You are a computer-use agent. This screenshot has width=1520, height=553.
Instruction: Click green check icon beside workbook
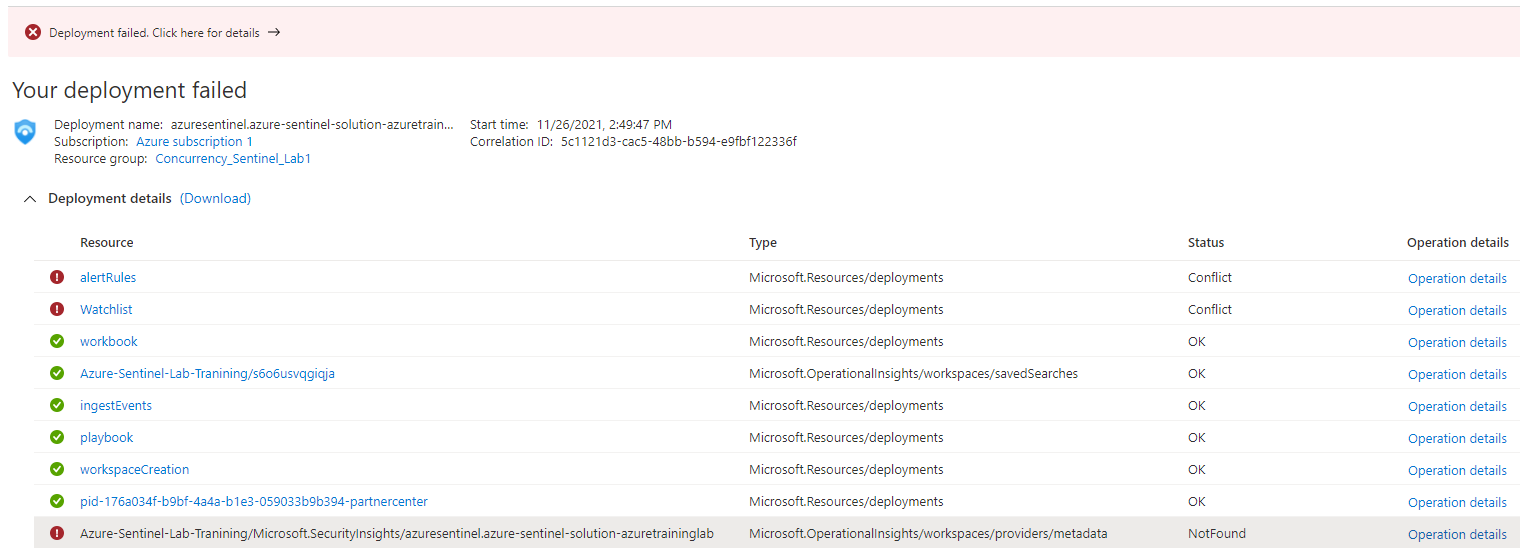(x=57, y=341)
